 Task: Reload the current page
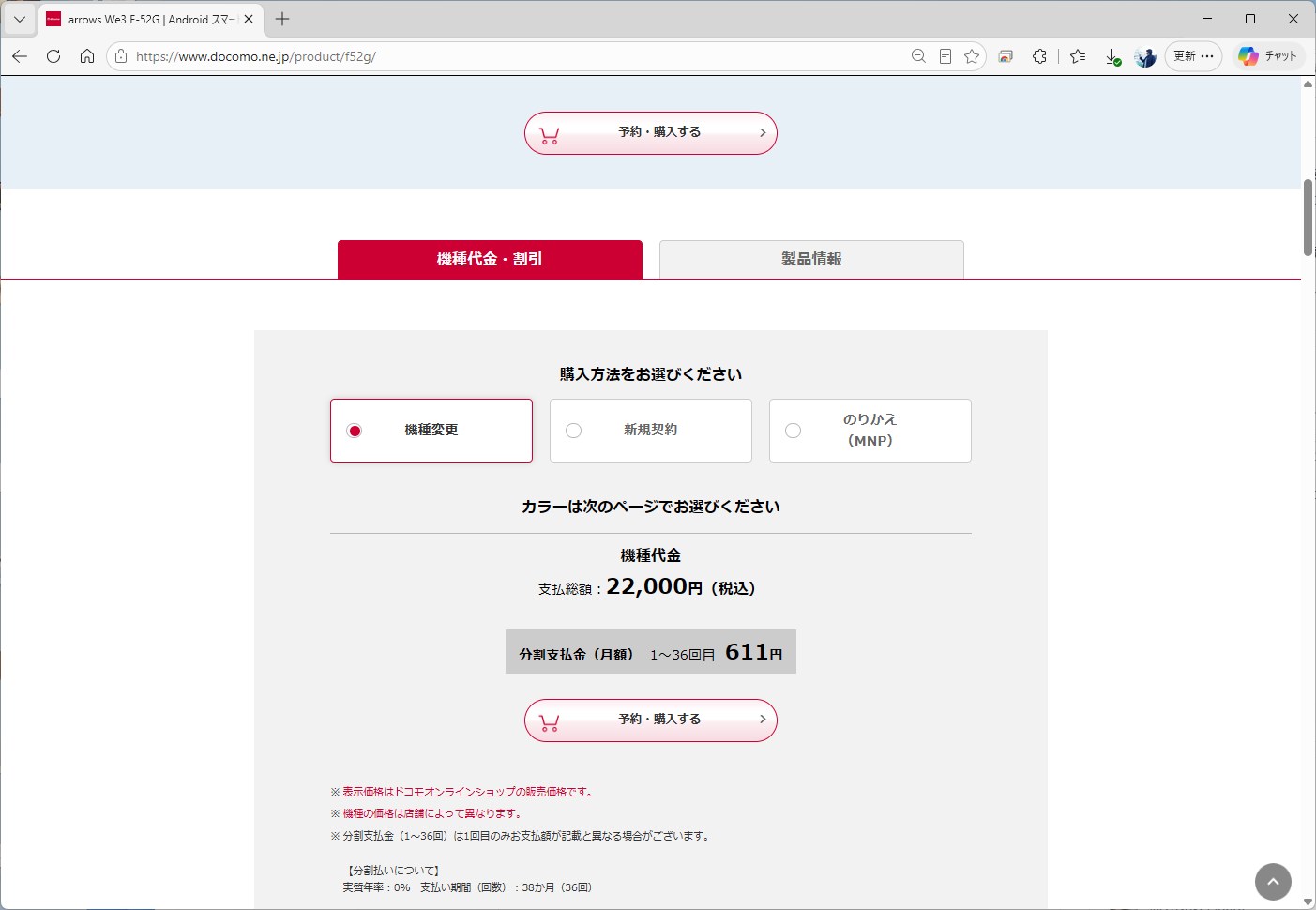[x=53, y=56]
